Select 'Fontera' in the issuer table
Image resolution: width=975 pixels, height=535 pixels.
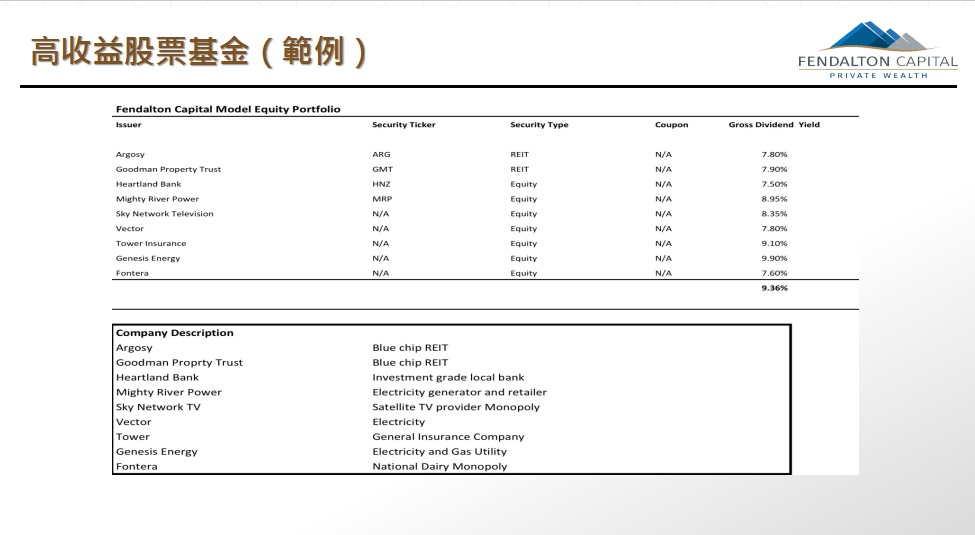[132, 273]
